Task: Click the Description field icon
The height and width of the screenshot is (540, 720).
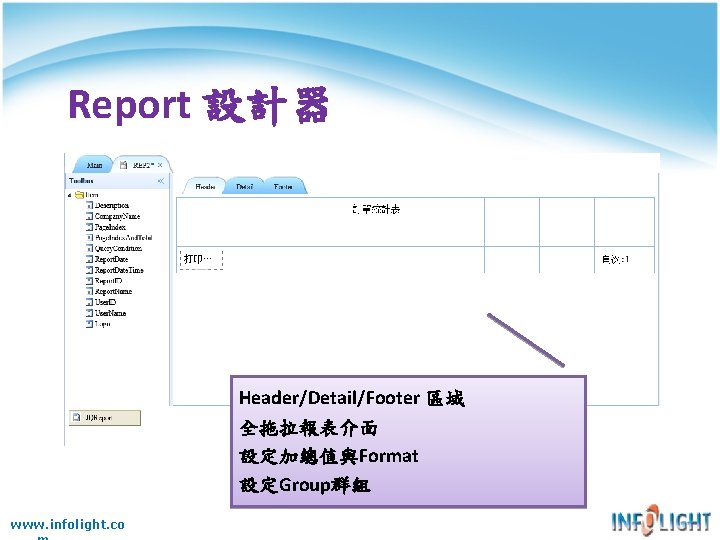Action: pos(90,205)
